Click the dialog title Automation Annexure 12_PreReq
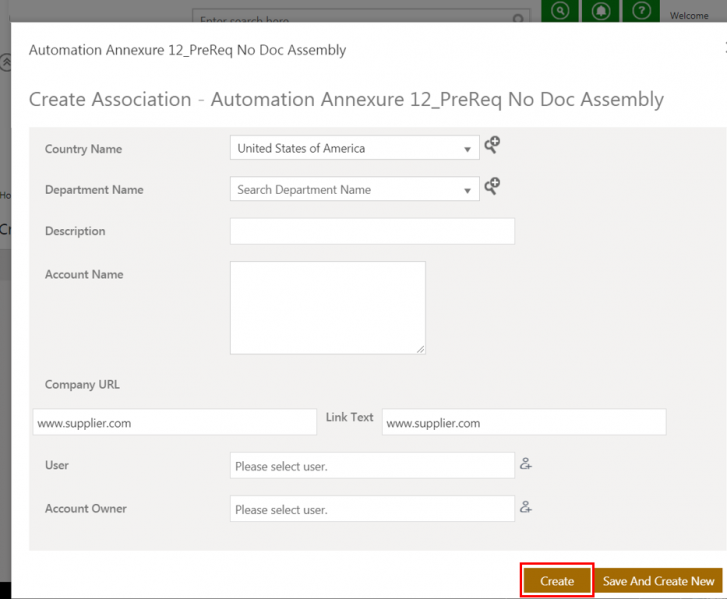The image size is (727, 599). coord(187,50)
